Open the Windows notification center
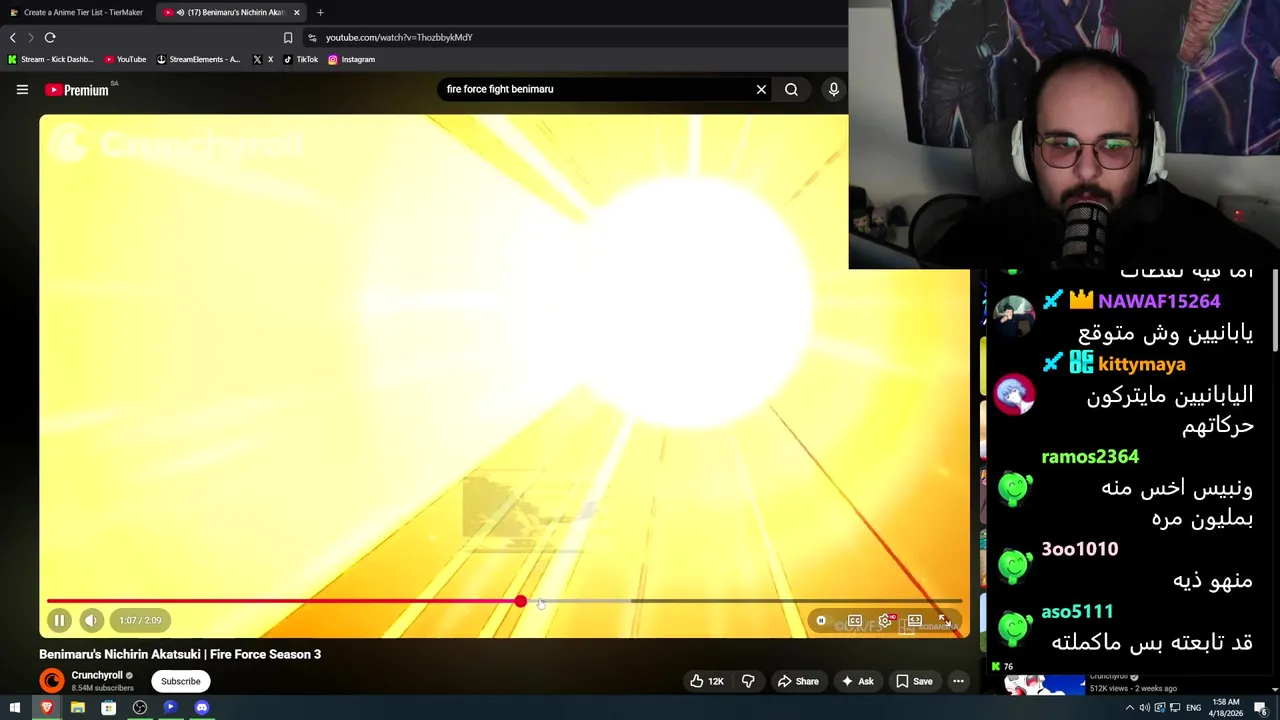Viewport: 1280px width, 720px height. pyautogui.click(x=1260, y=707)
